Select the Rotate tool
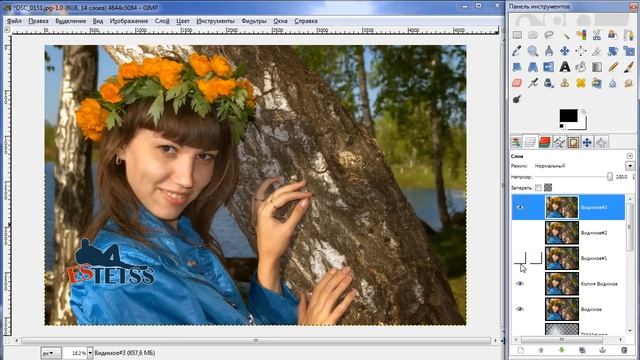This screenshot has height=360, width=640. pos(613,51)
